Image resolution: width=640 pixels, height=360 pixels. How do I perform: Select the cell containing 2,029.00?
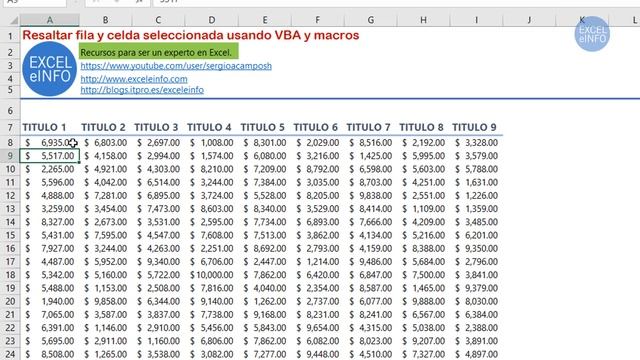click(x=318, y=143)
